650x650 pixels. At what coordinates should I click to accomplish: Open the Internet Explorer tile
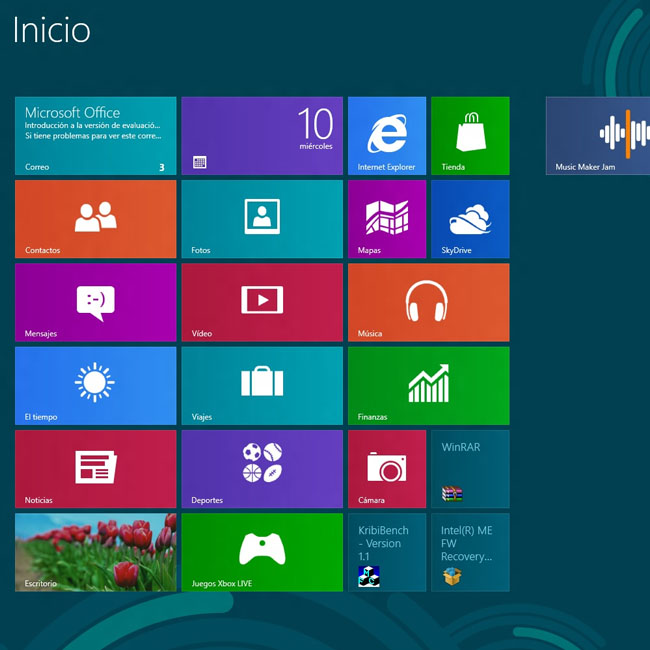(386, 136)
